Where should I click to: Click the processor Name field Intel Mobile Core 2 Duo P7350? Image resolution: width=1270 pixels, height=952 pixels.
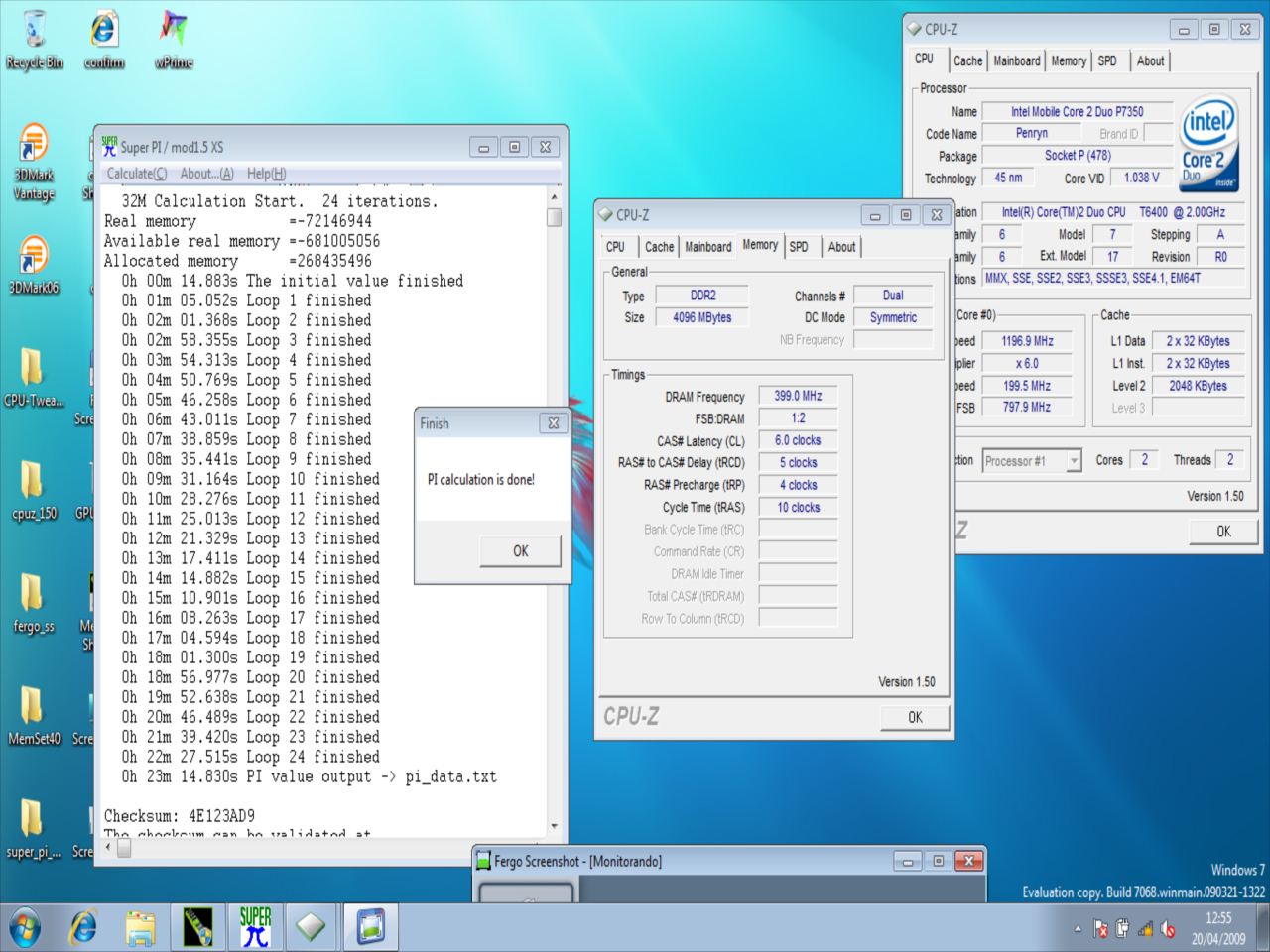[x=1077, y=112]
